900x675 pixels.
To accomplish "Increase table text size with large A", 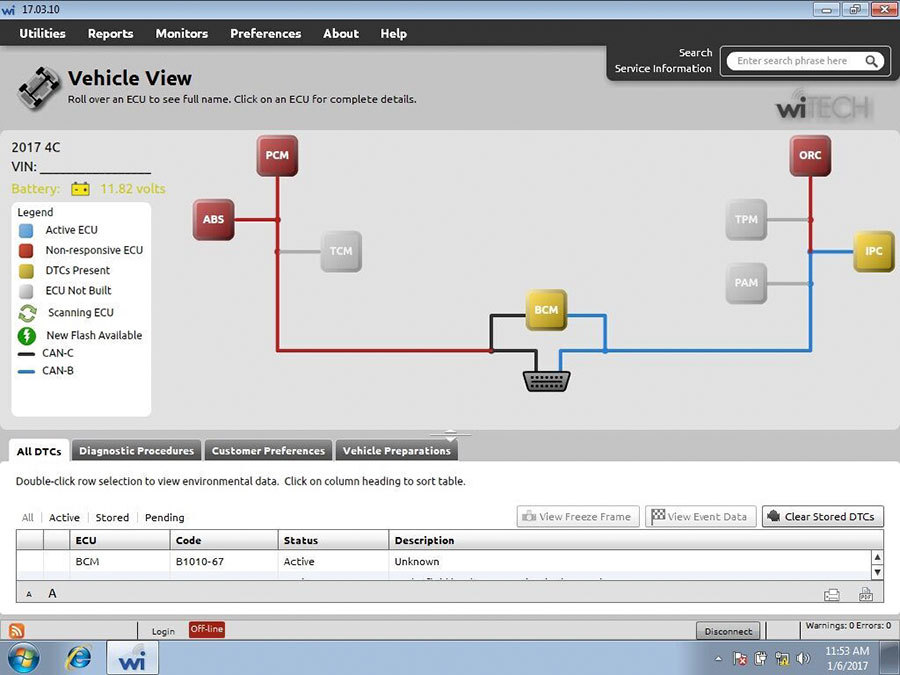I will [52, 593].
